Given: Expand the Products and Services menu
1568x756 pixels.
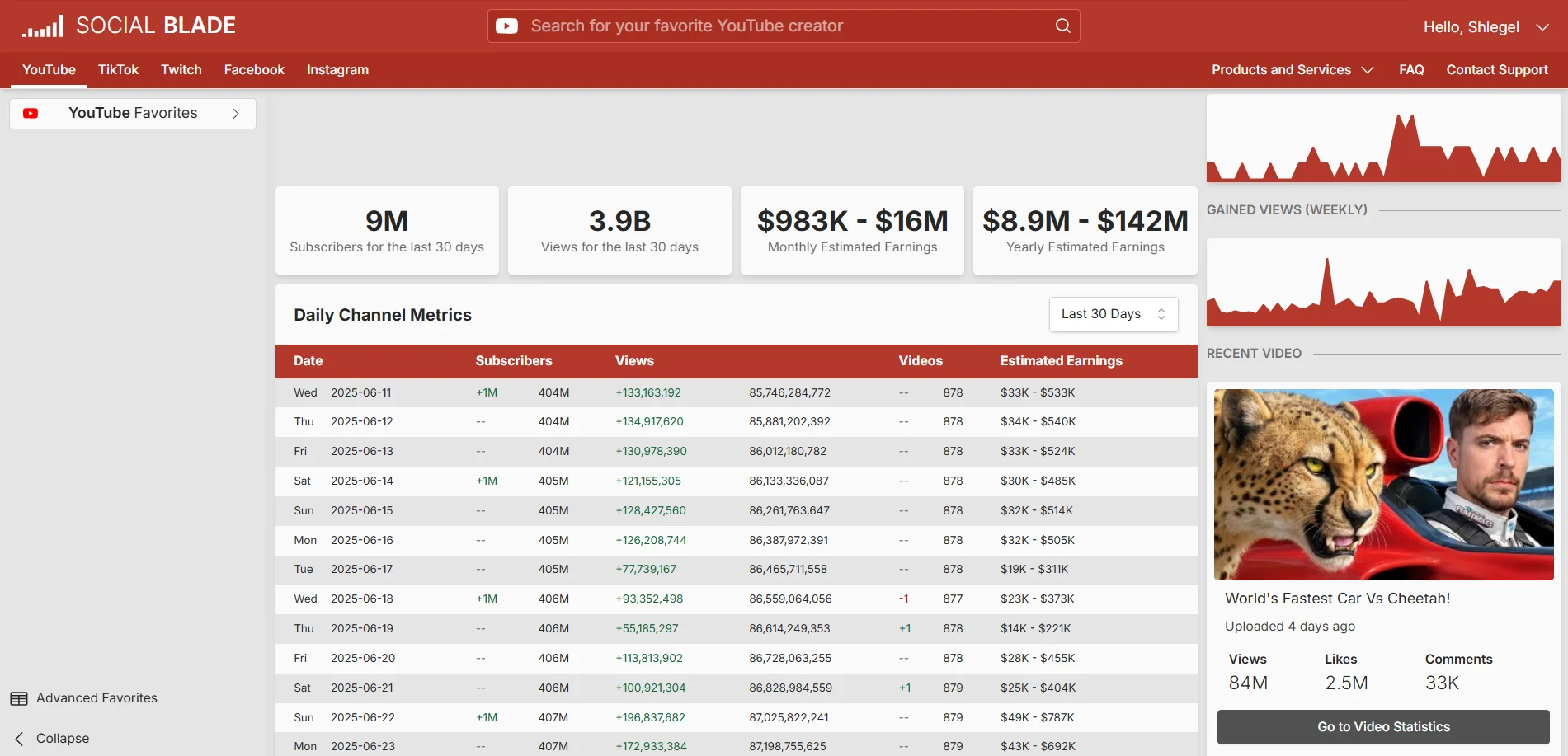Looking at the screenshot, I should [x=1291, y=70].
